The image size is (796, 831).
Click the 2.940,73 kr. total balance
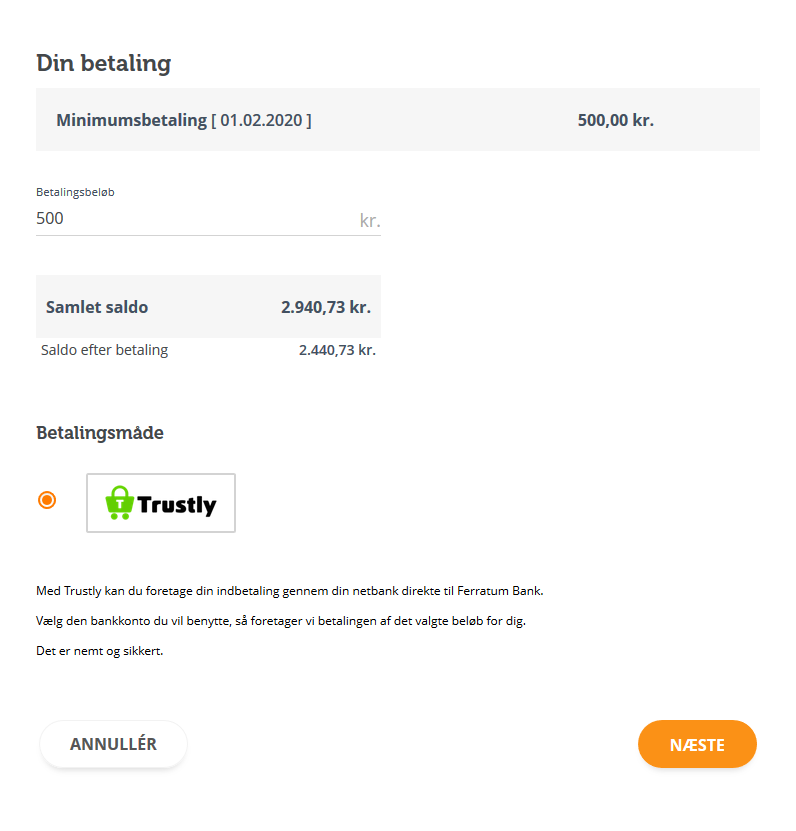(325, 307)
